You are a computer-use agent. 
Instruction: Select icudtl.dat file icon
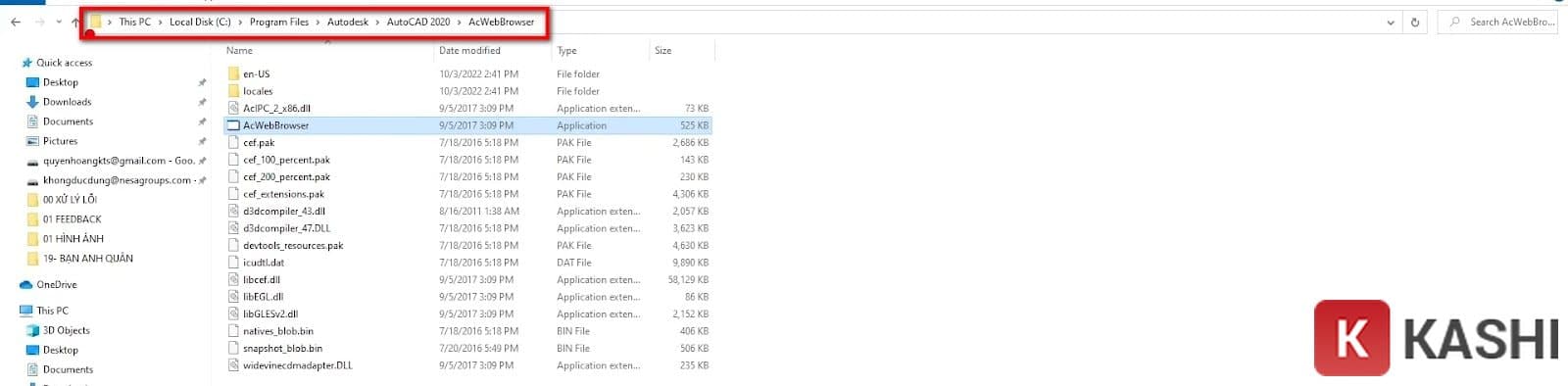233,263
